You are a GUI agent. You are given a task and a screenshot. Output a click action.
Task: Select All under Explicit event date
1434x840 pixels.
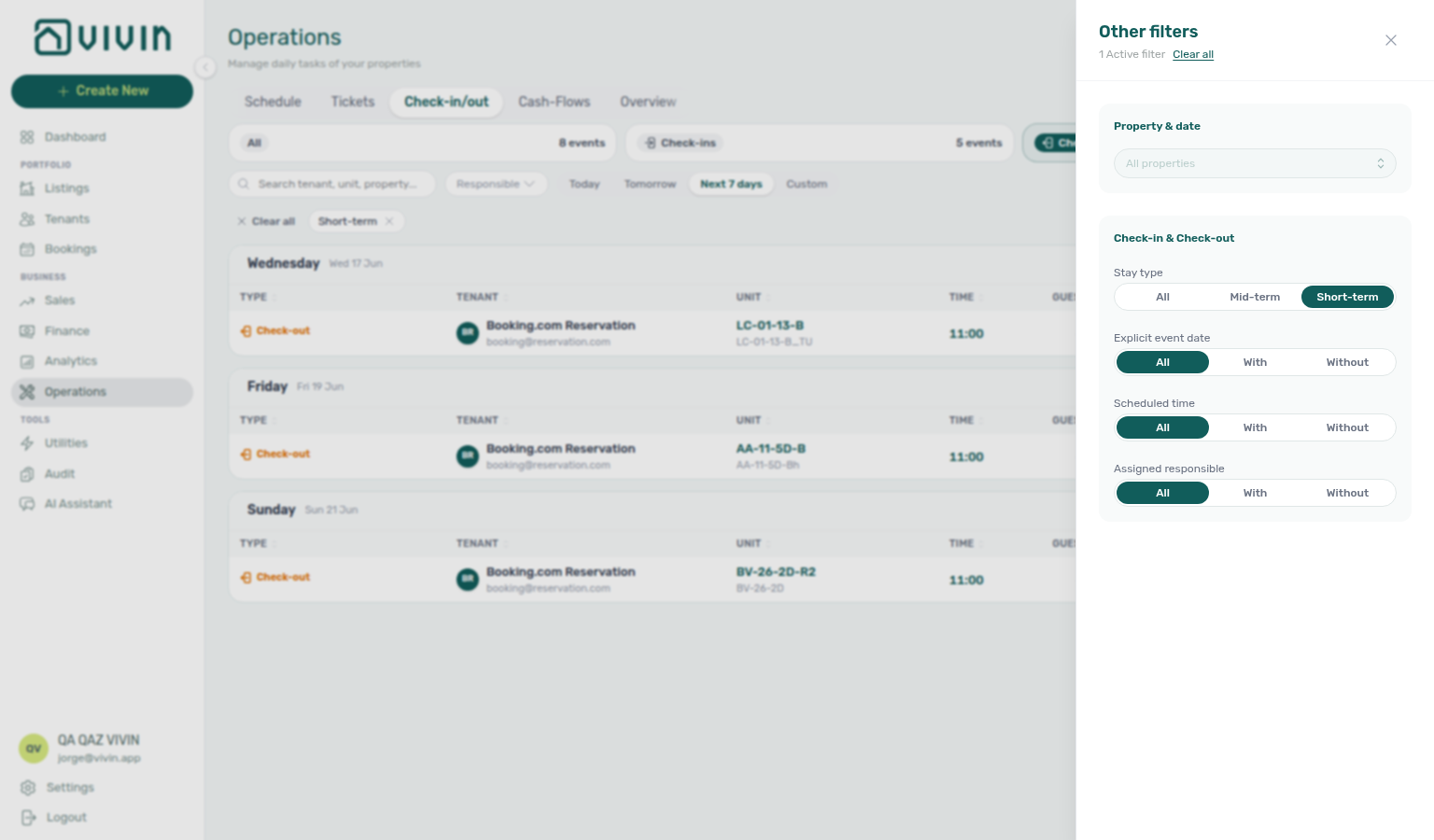tap(1162, 362)
